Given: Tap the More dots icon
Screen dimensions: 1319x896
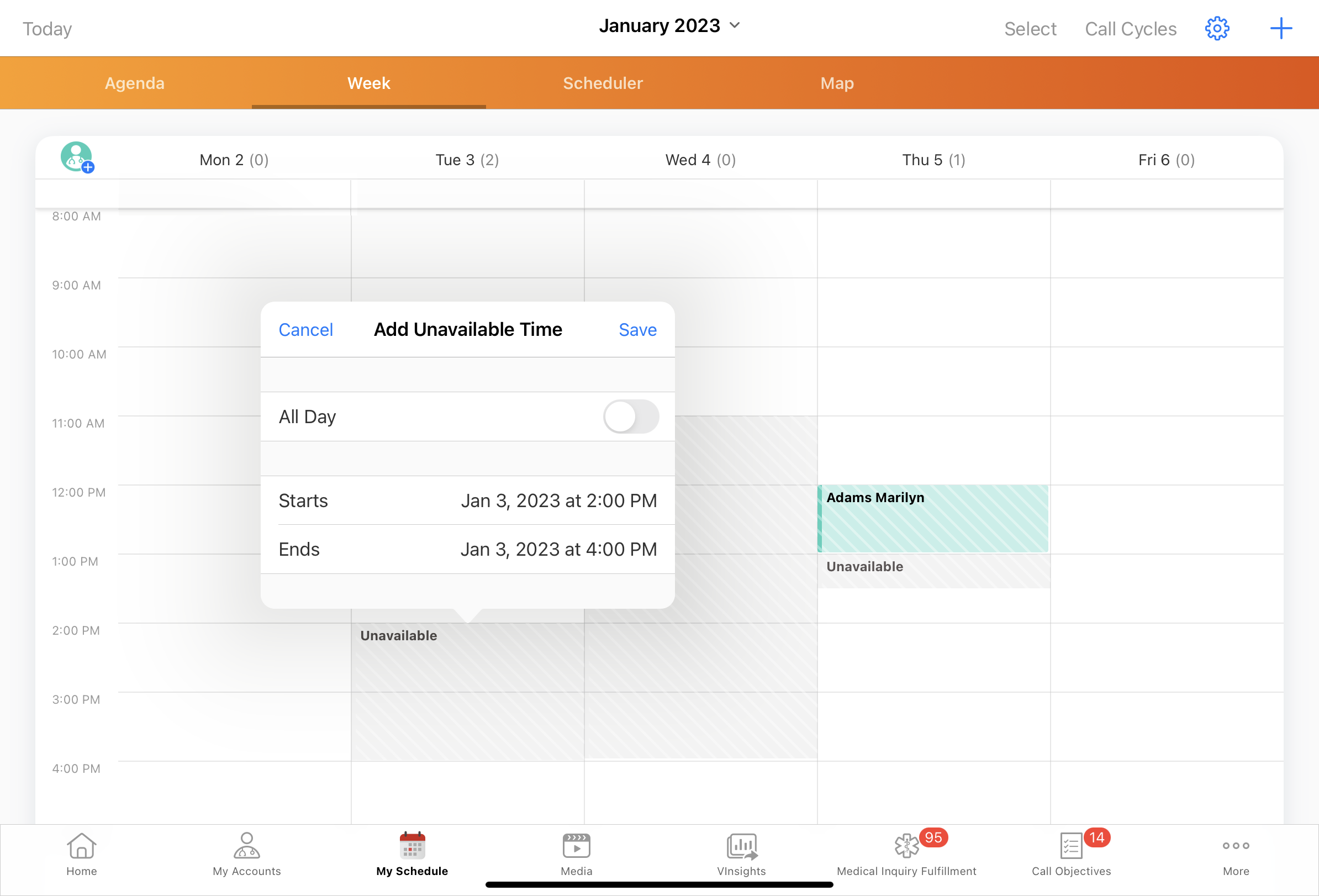Looking at the screenshot, I should [1236, 853].
